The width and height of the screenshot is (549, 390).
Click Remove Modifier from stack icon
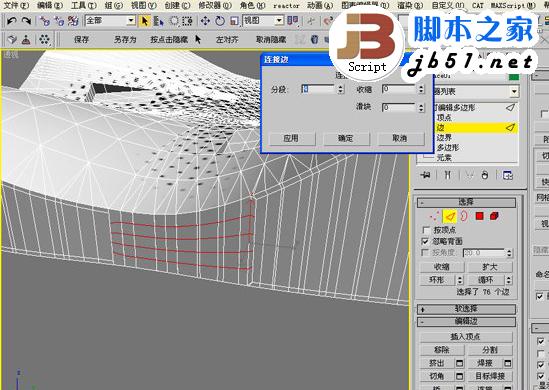485,175
